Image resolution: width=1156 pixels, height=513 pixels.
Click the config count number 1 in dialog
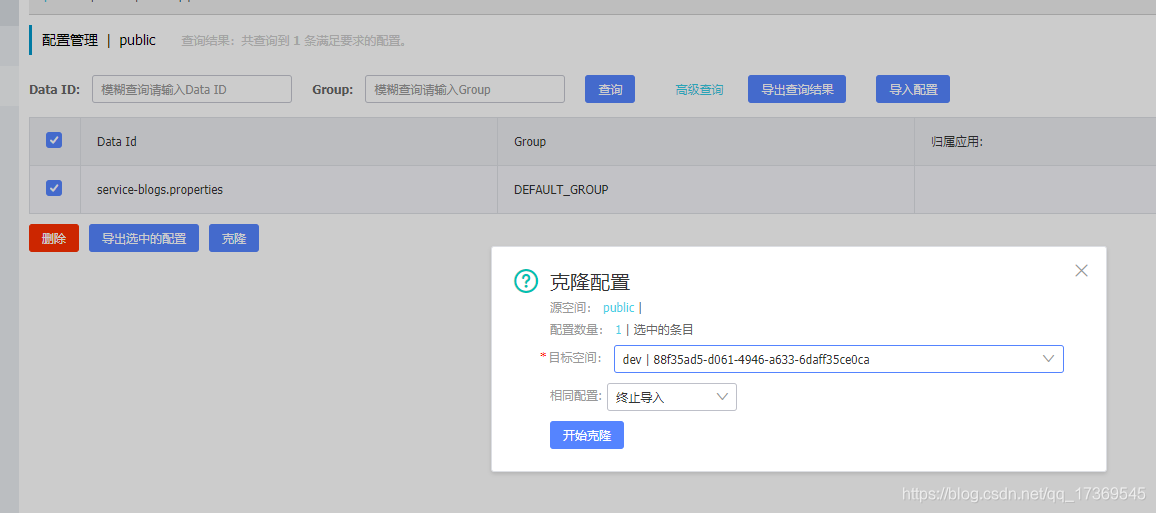point(619,329)
